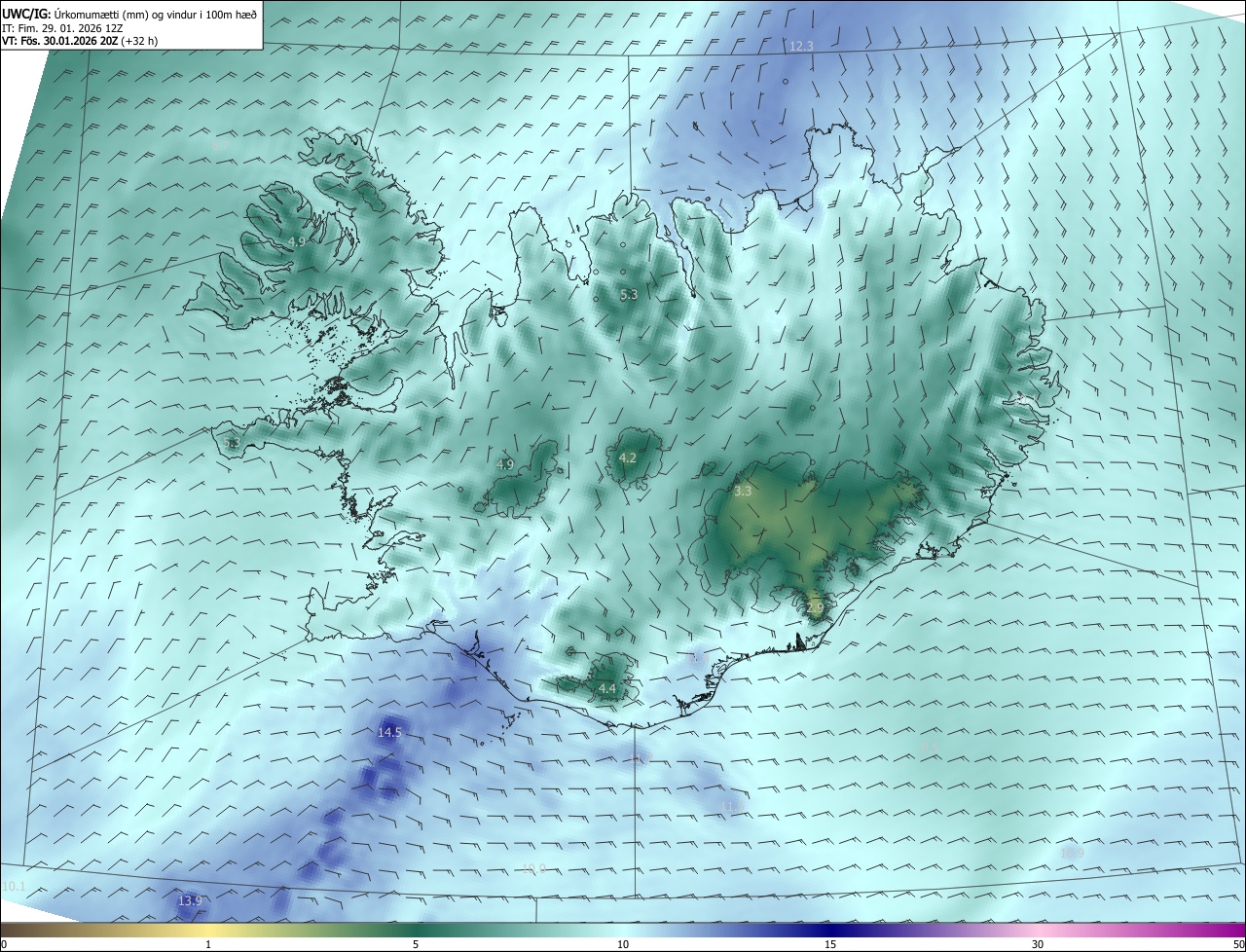Image resolution: width=1246 pixels, height=952 pixels.
Task: Click the 4.9 value on Langjökull glacier
Action: [504, 465]
